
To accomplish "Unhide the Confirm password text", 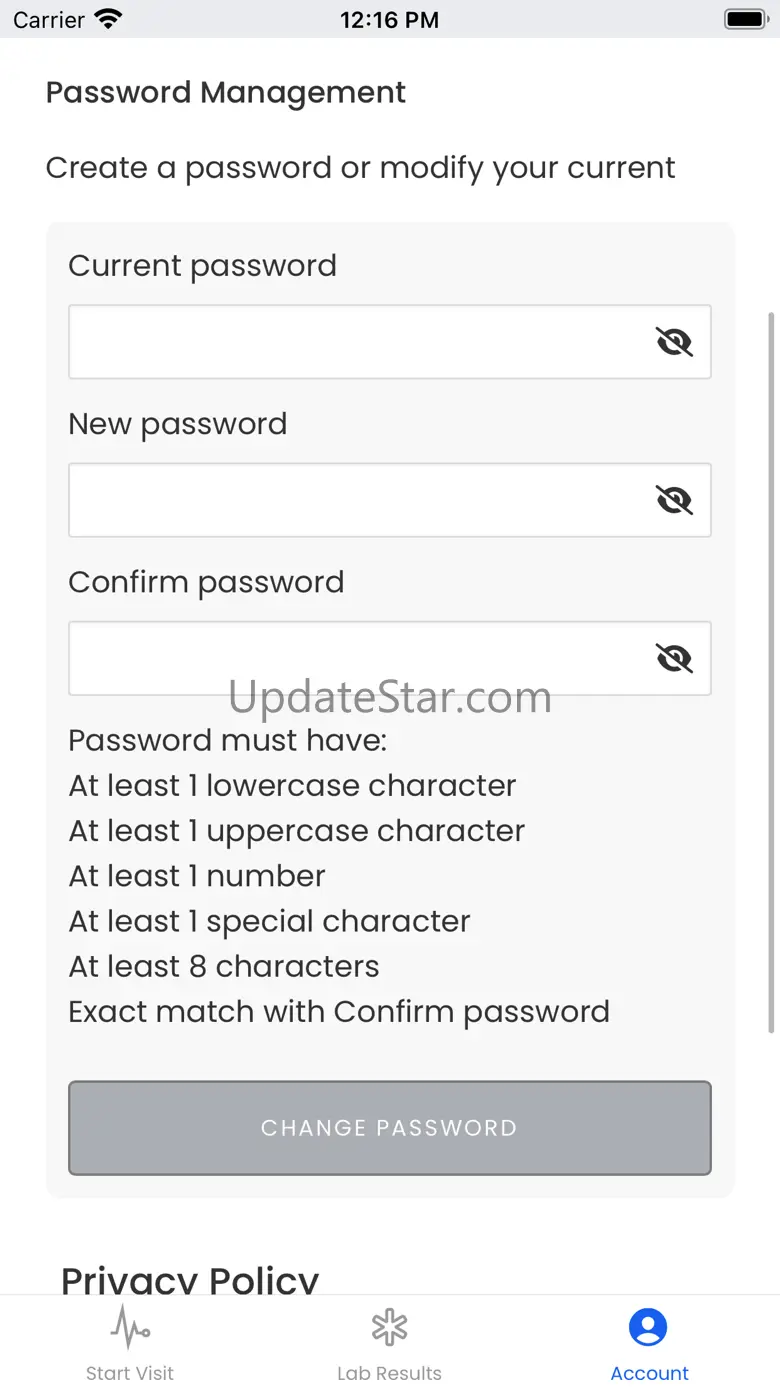I will (674, 658).
